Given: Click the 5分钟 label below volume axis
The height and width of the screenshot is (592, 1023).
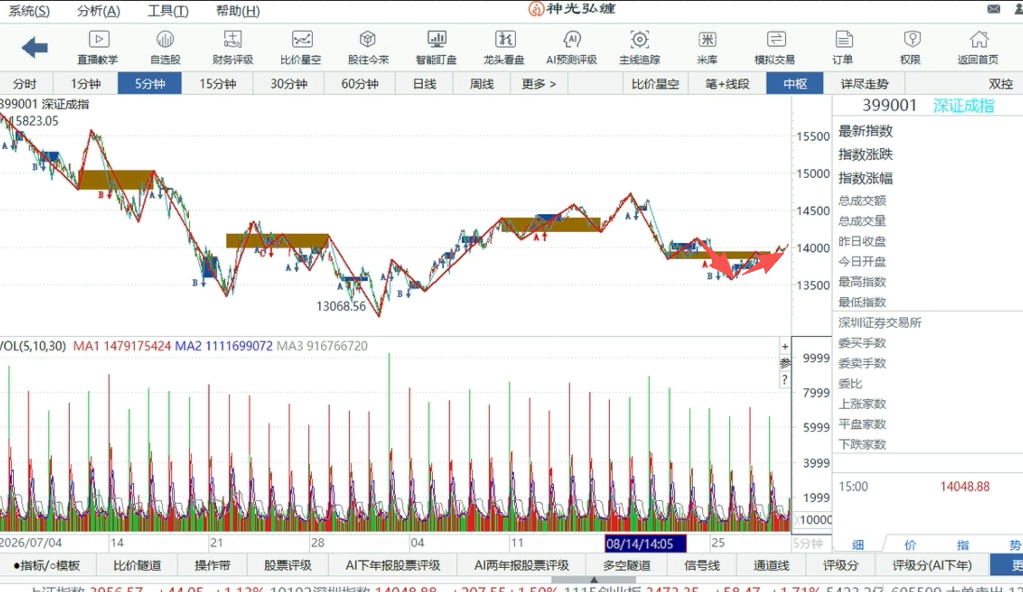Looking at the screenshot, I should coord(808,544).
